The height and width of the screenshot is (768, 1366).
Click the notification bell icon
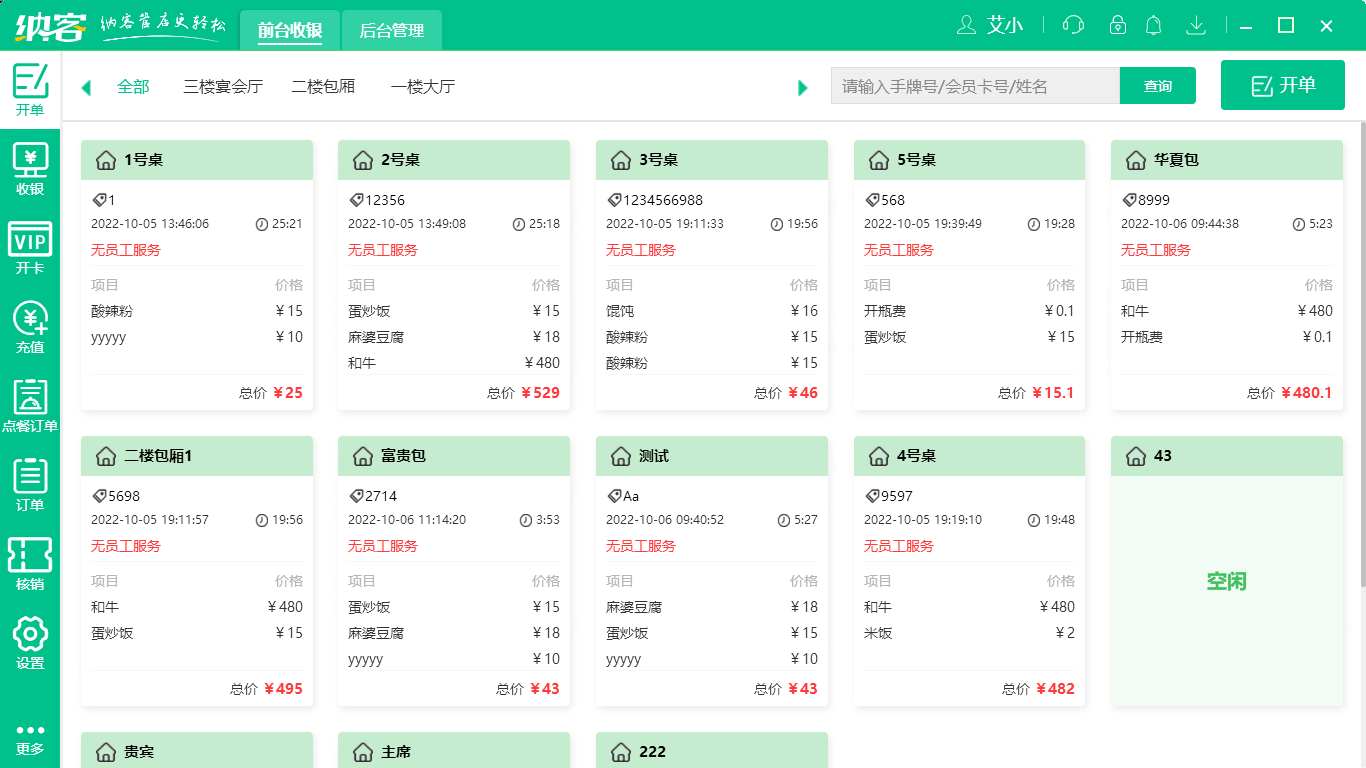(1154, 25)
